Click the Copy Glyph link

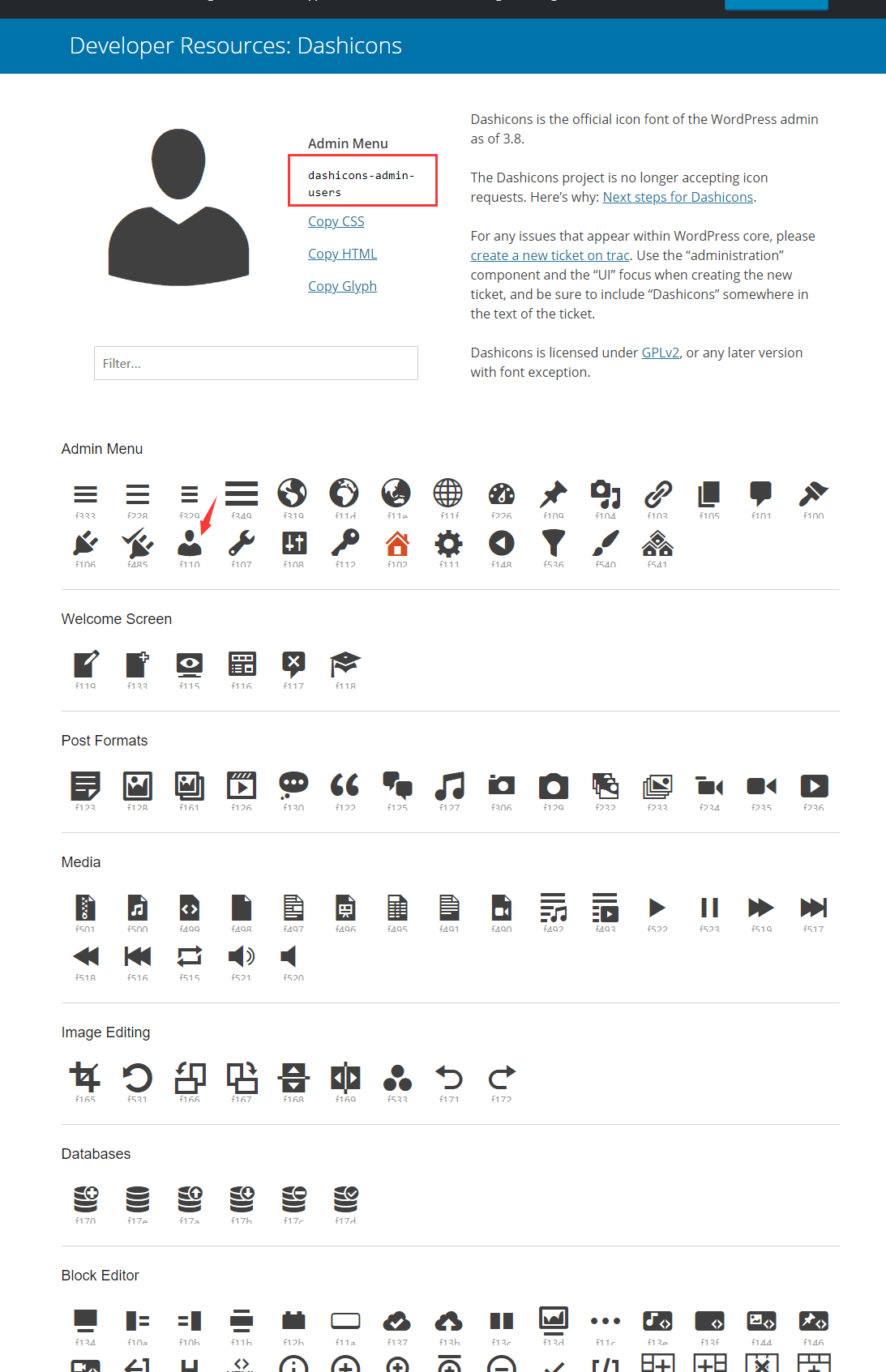(342, 286)
